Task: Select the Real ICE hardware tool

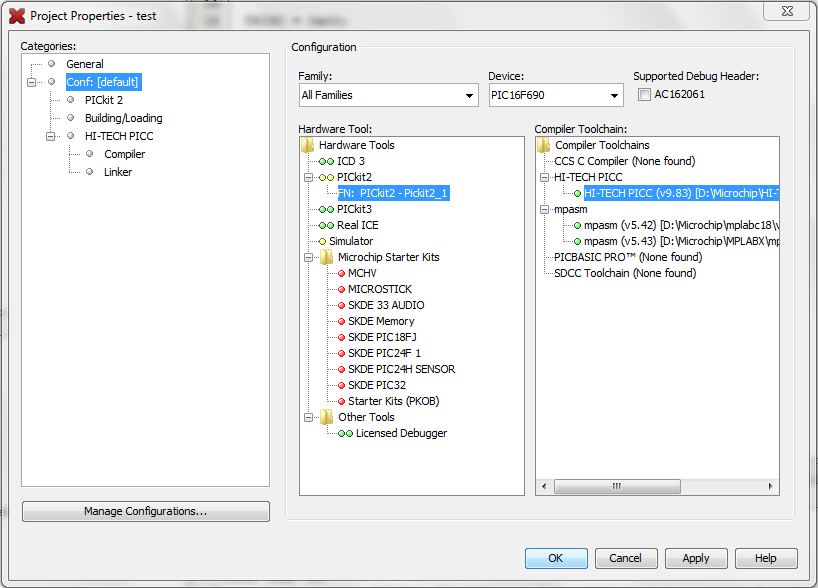Action: pos(358,225)
